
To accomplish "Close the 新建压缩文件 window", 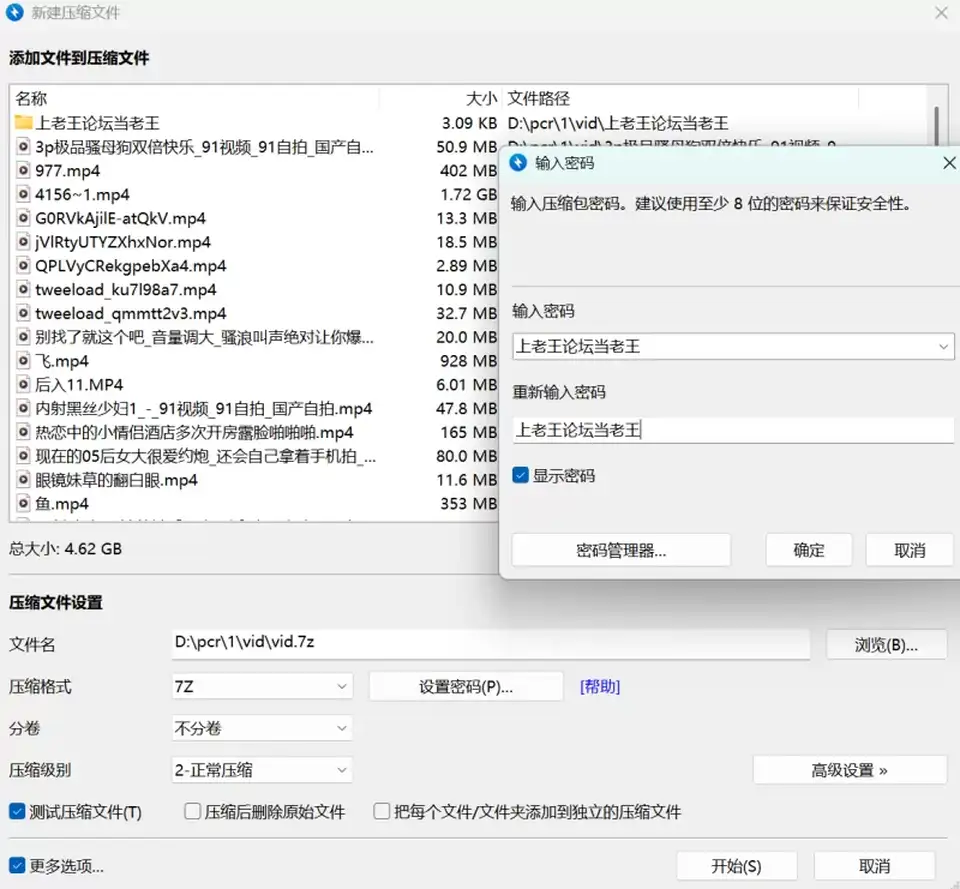I will click(x=941, y=13).
